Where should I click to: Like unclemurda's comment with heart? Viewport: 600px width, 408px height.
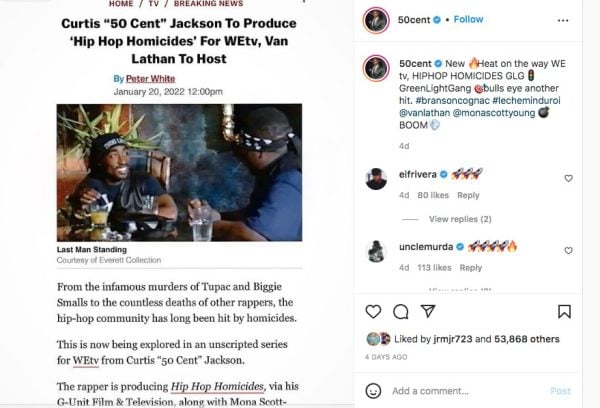click(x=569, y=251)
